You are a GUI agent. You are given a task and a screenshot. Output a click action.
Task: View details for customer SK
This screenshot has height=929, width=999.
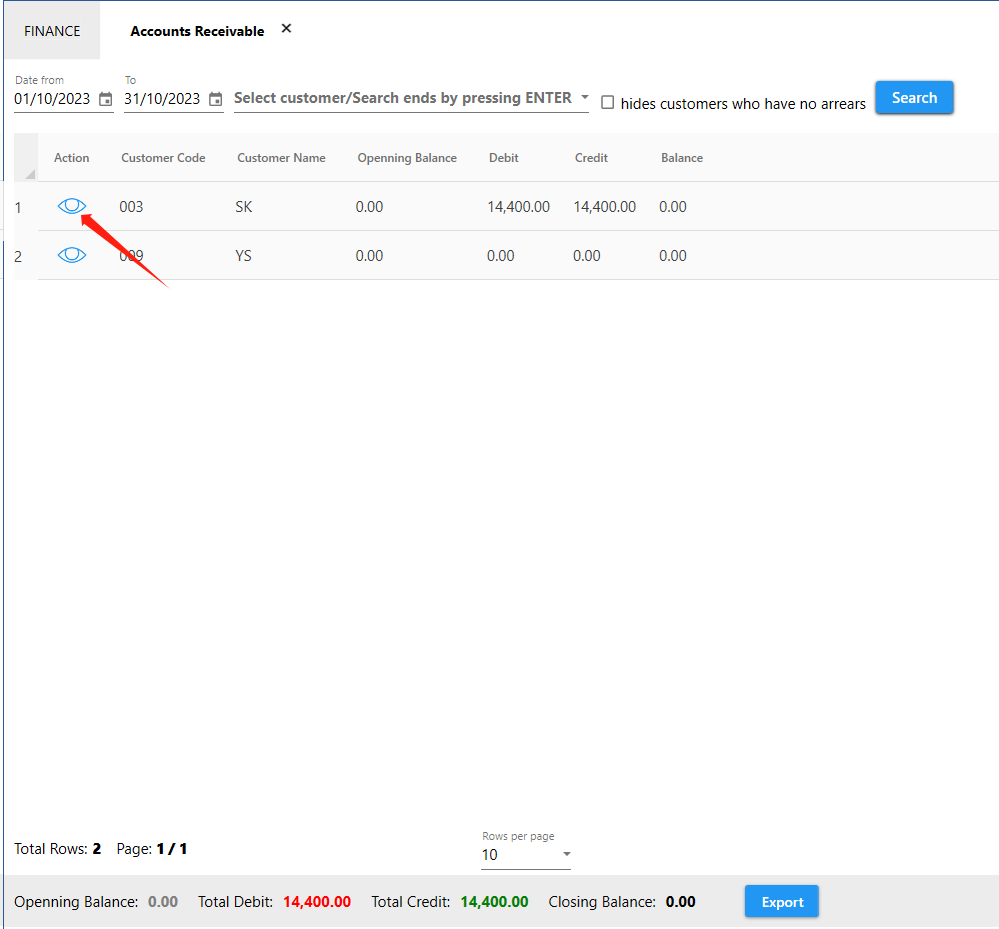(72, 206)
